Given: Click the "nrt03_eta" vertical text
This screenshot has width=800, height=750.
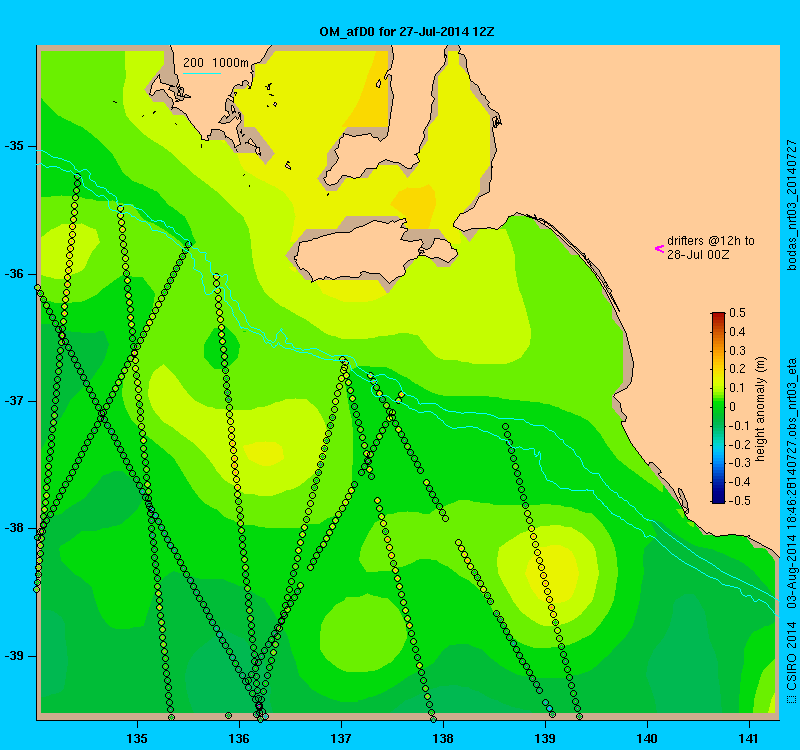Looking at the screenshot, I should coord(791,384).
